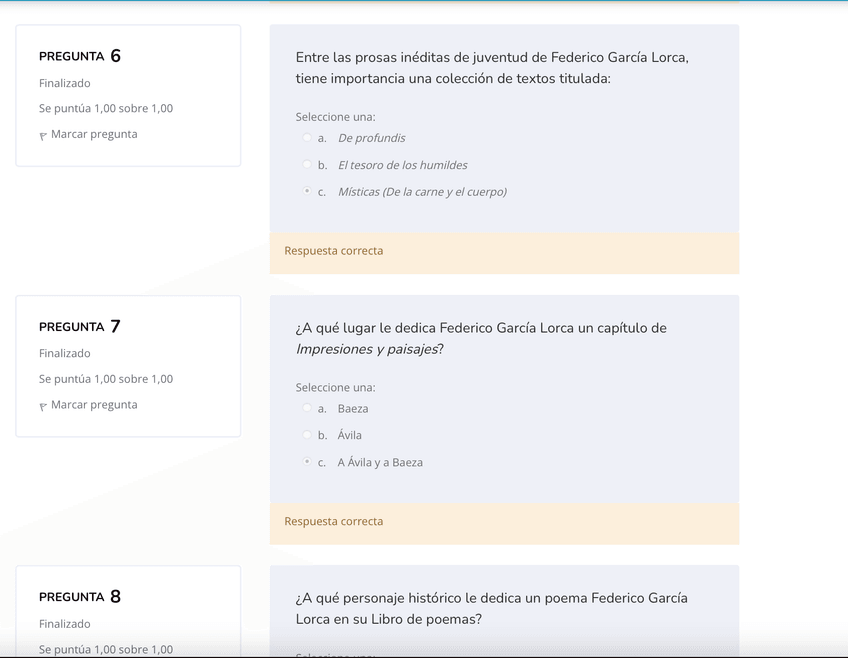848x658 pixels.
Task: Click 'Respuesta correcta' feedback below question 6
Action: pyautogui.click(x=334, y=251)
